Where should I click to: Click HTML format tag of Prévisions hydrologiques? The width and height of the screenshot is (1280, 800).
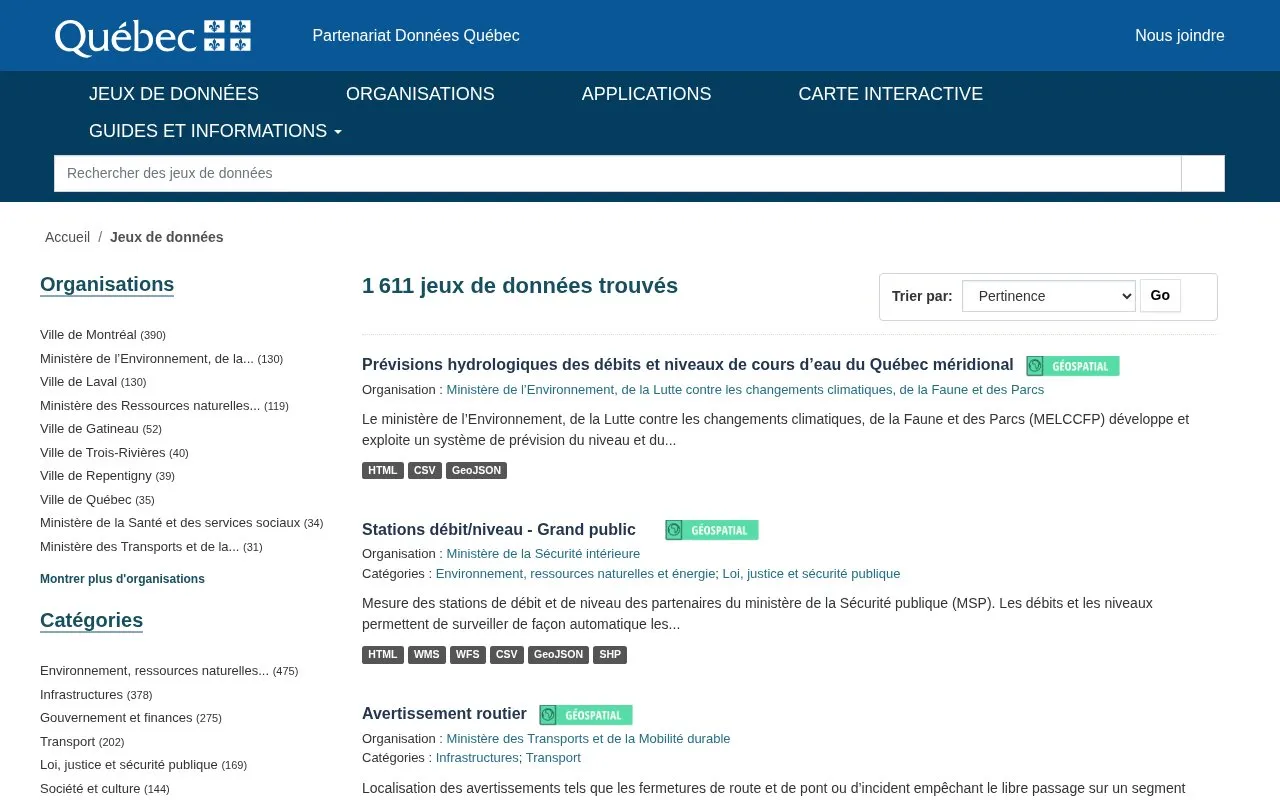pos(383,470)
